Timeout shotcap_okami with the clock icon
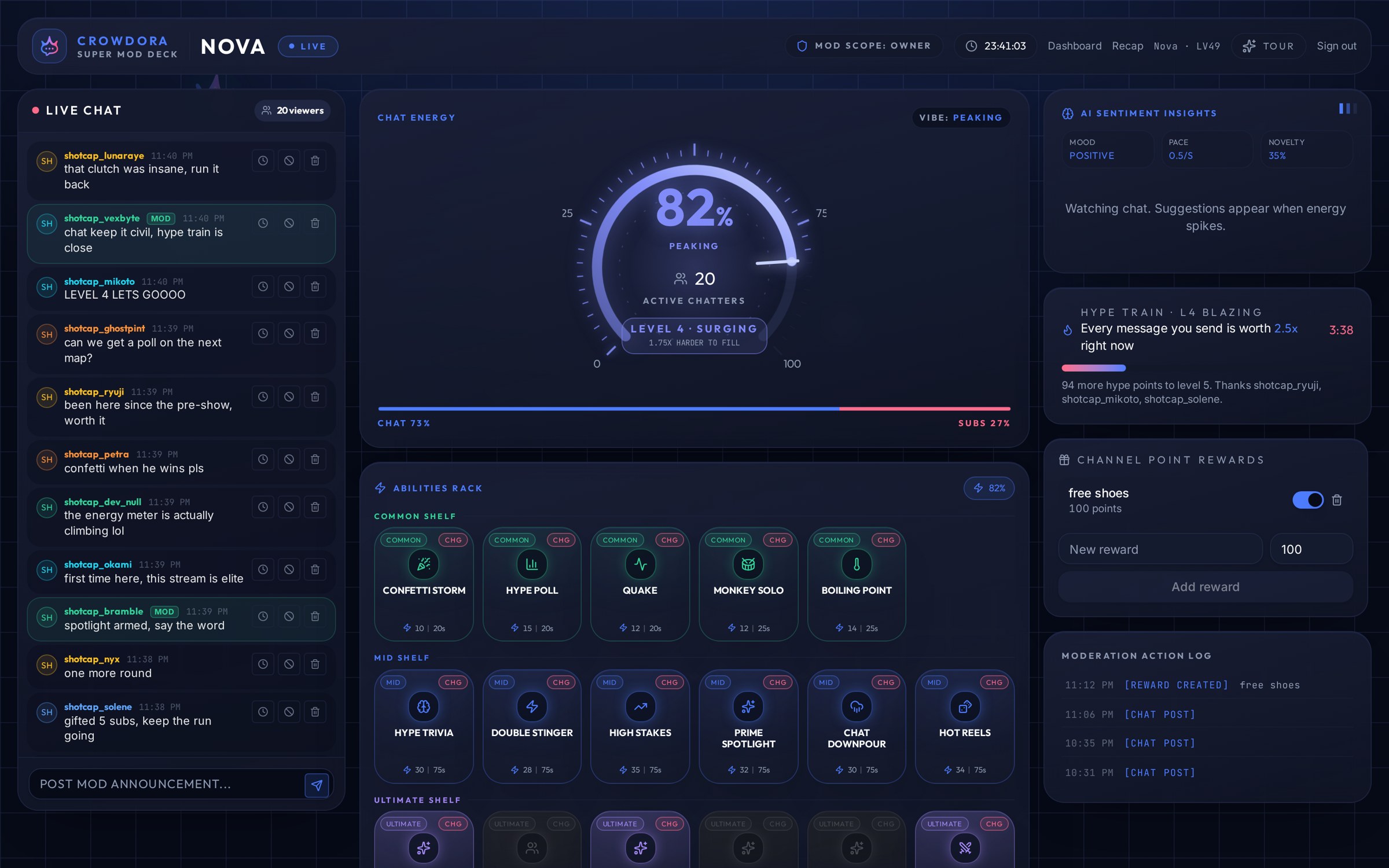Image resolution: width=1389 pixels, height=868 pixels. click(263, 569)
